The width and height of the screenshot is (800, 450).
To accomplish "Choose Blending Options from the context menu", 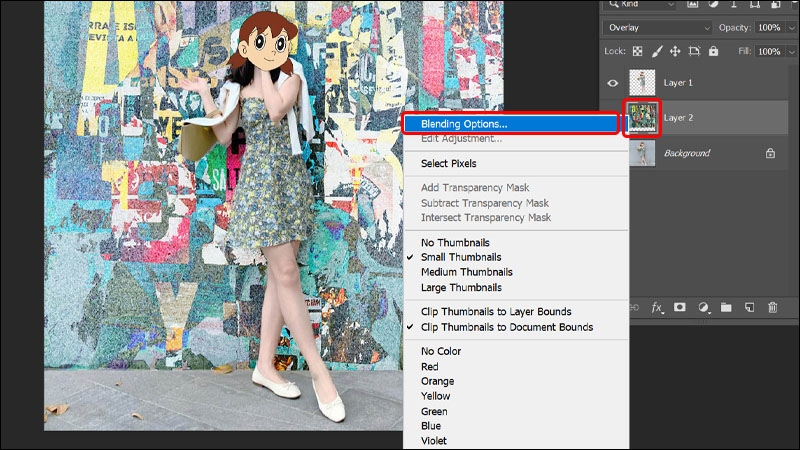I will 511,124.
